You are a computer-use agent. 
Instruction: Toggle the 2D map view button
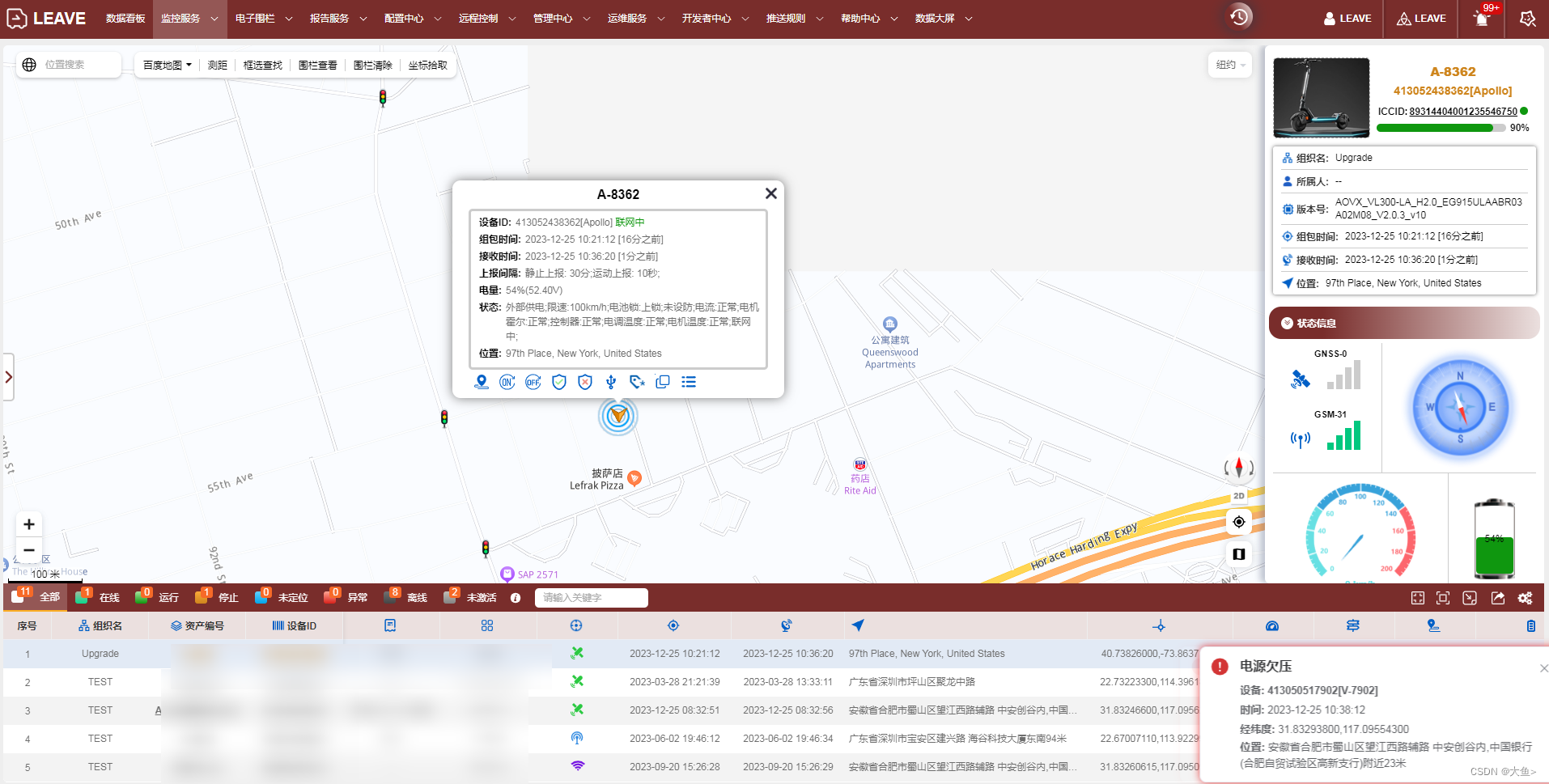pos(1239,496)
